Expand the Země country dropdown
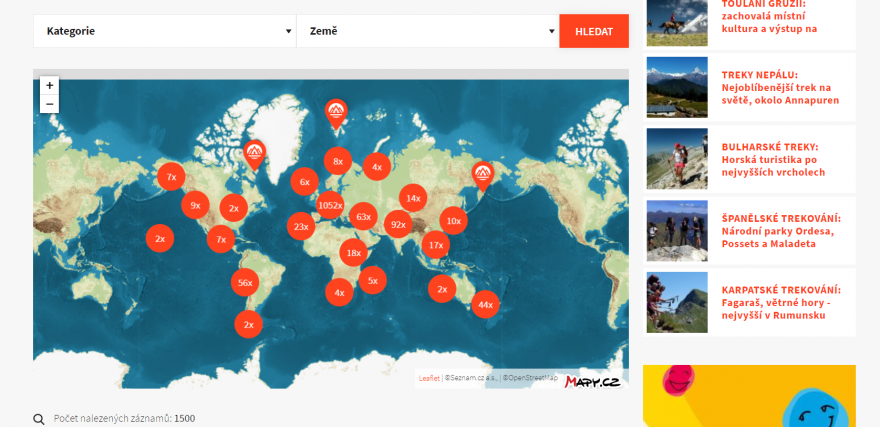Image resolution: width=880 pixels, height=427 pixels. coord(427,31)
